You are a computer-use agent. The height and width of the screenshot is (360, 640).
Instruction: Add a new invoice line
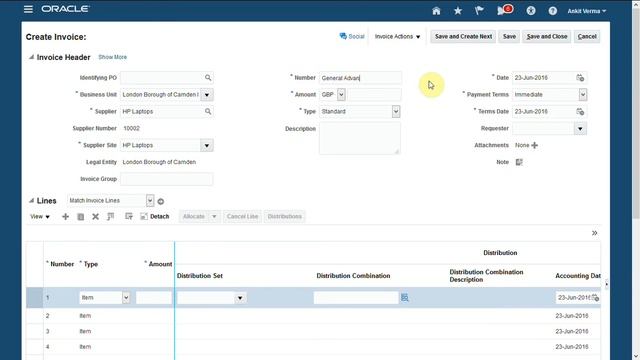coord(65,216)
